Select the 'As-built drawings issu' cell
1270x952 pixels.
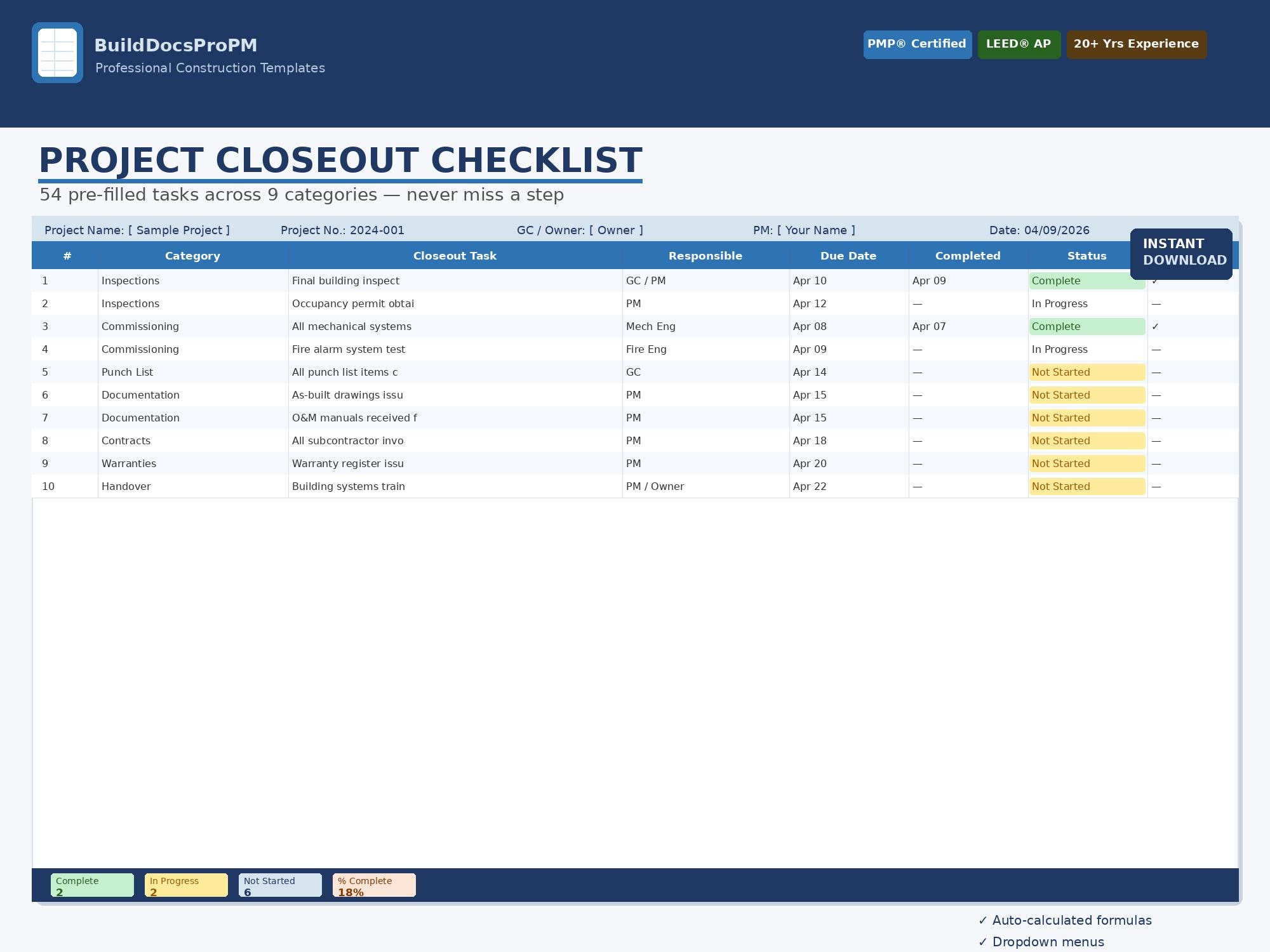pyautogui.click(x=455, y=395)
